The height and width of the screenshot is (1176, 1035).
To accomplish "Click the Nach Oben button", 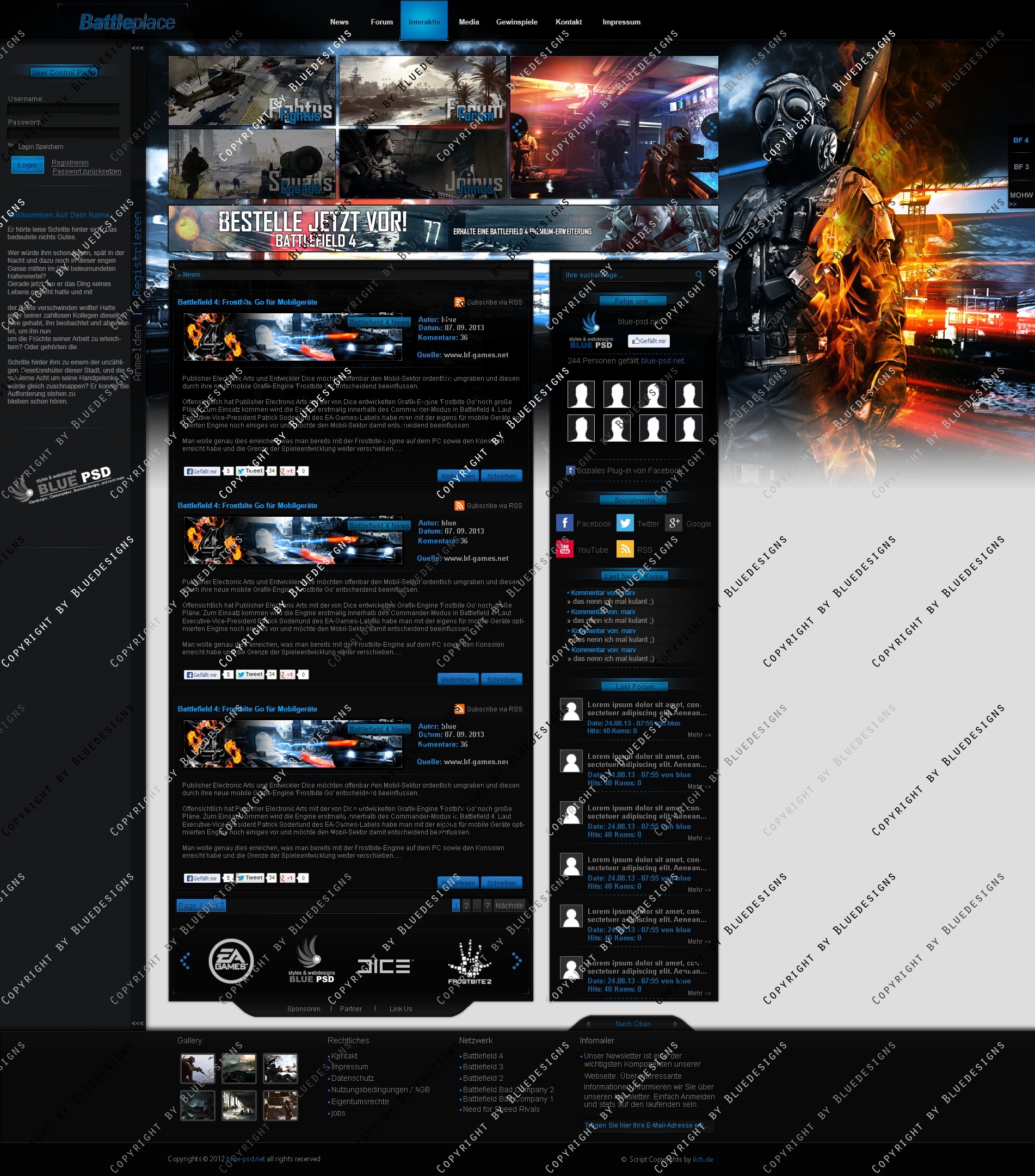I will 633,1024.
